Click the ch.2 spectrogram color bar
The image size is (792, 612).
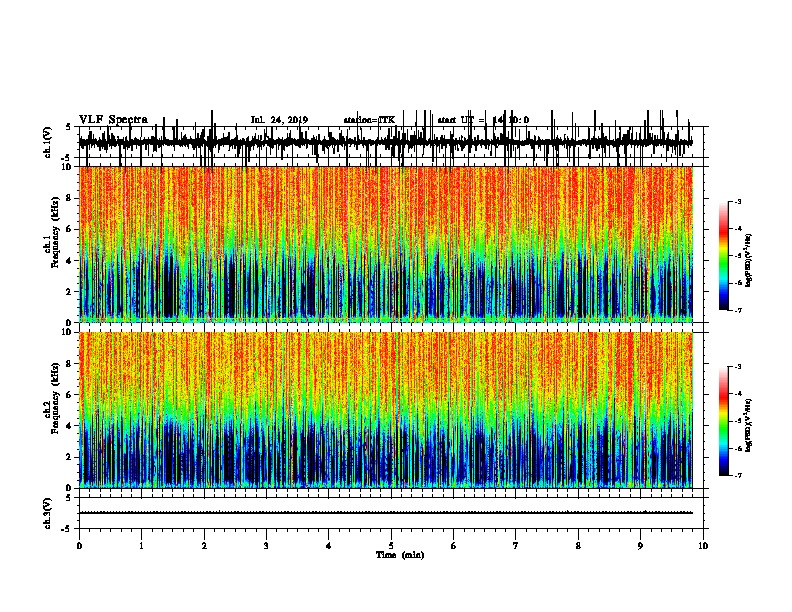tap(724, 421)
